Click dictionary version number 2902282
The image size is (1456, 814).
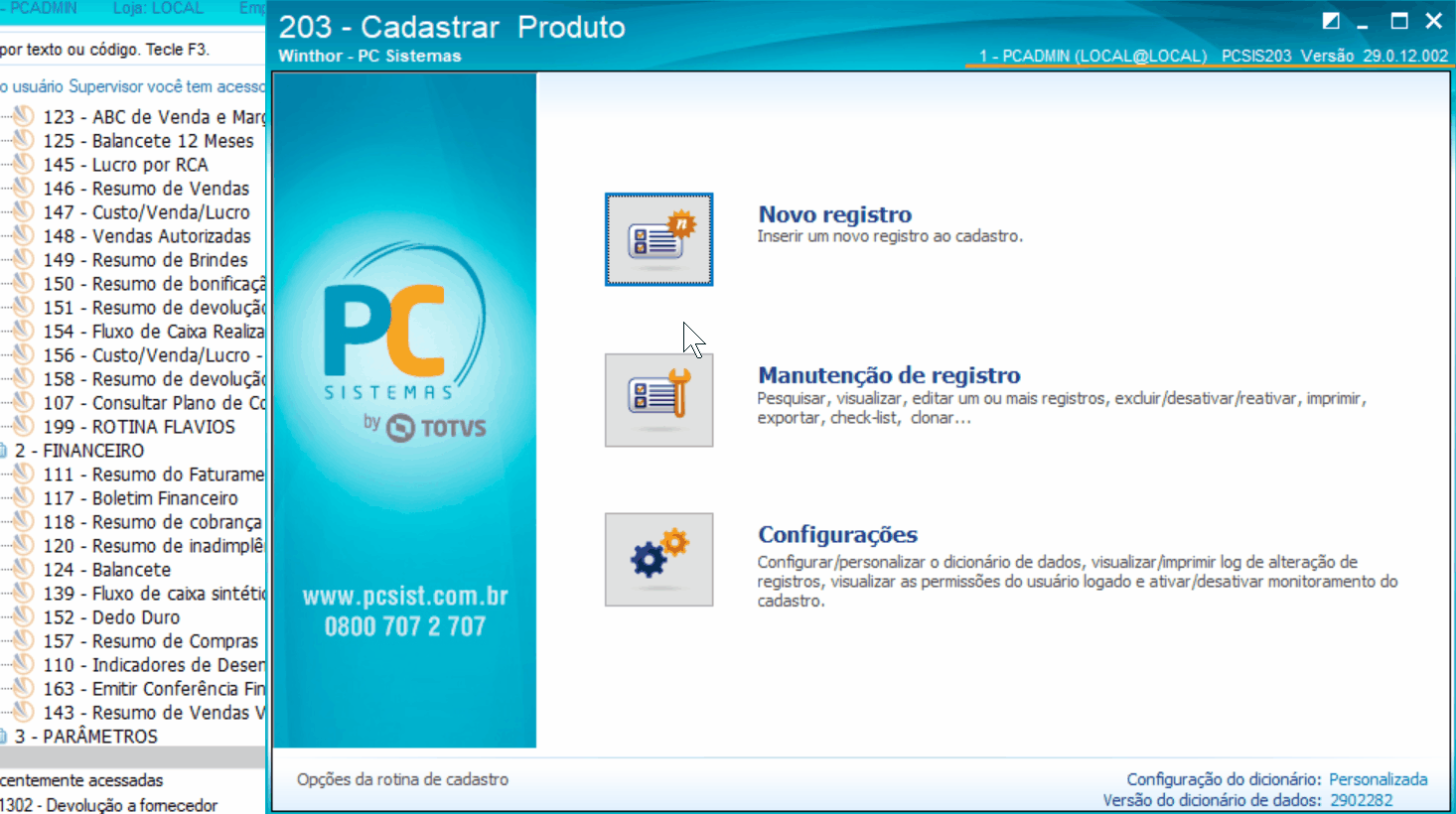point(1361,800)
